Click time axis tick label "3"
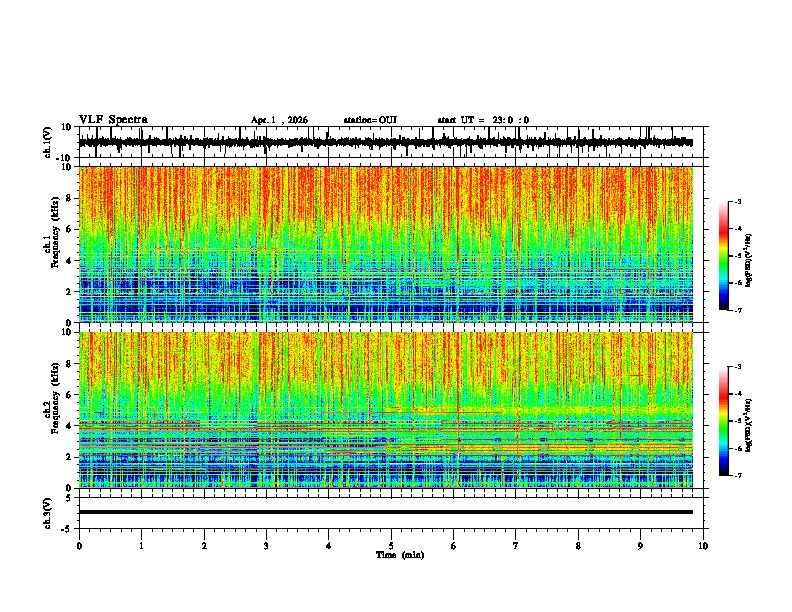The height and width of the screenshot is (612, 792). 266,546
